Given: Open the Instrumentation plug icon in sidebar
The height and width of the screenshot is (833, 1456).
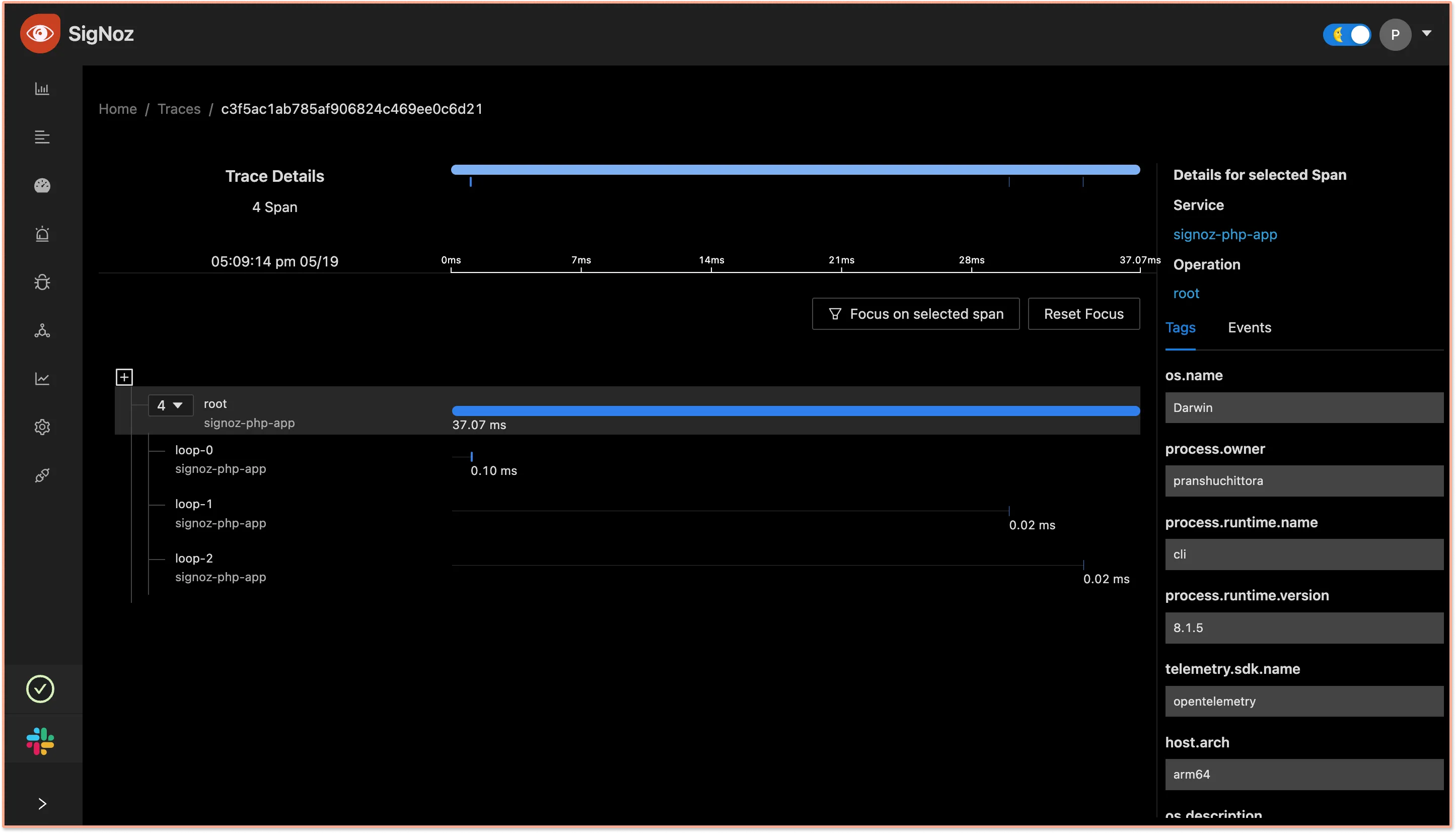Looking at the screenshot, I should (42, 475).
